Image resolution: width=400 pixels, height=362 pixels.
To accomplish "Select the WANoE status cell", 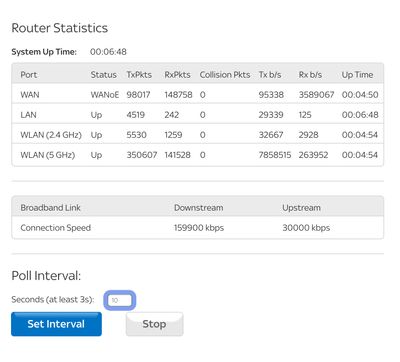I will point(105,95).
